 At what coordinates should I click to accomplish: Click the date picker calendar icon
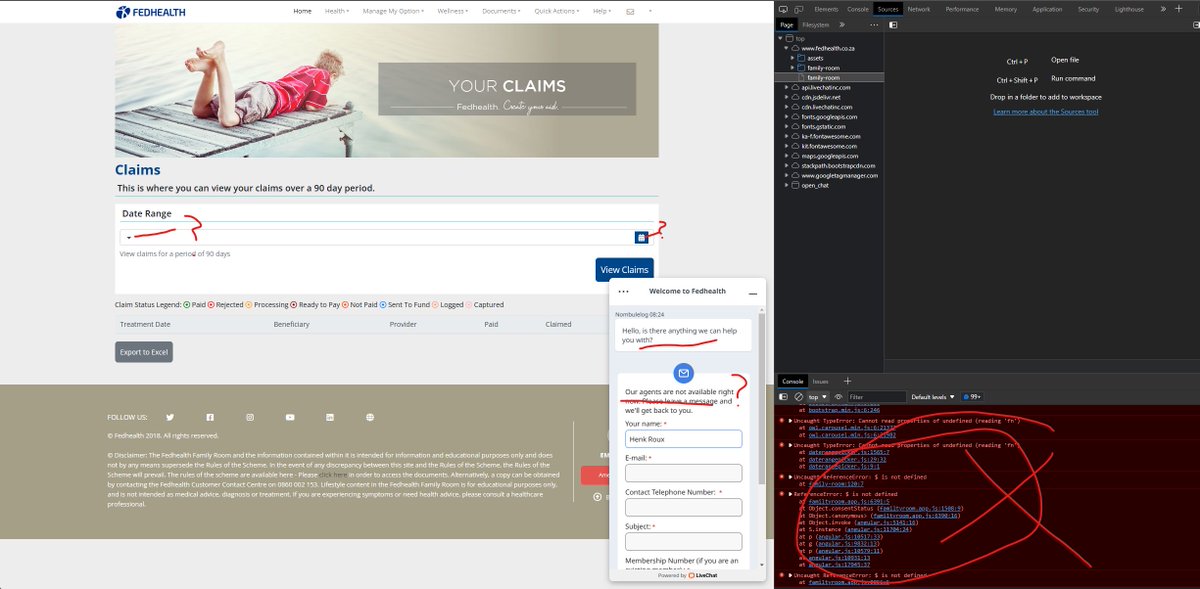tap(640, 235)
